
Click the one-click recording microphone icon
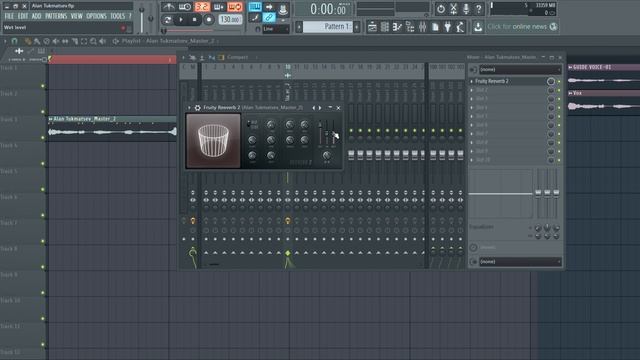pyautogui.click(x=466, y=9)
